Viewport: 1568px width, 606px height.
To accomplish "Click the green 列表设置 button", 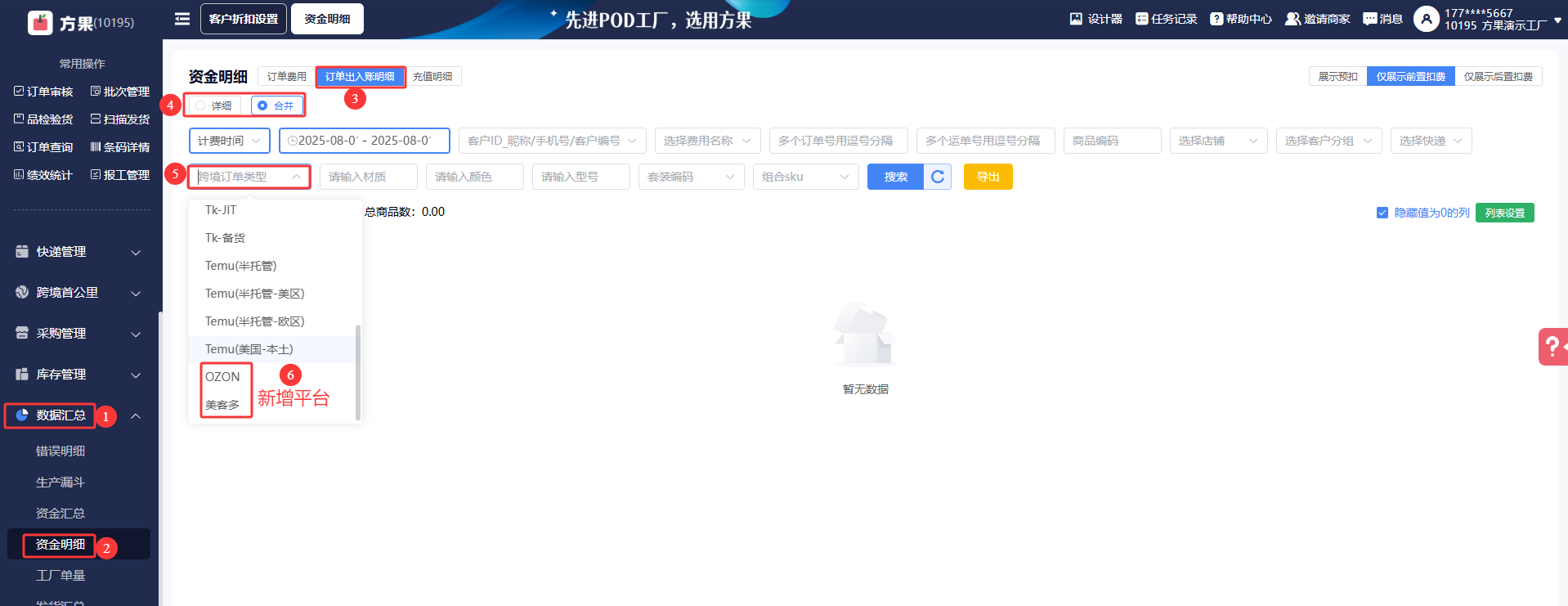I will 1504,213.
